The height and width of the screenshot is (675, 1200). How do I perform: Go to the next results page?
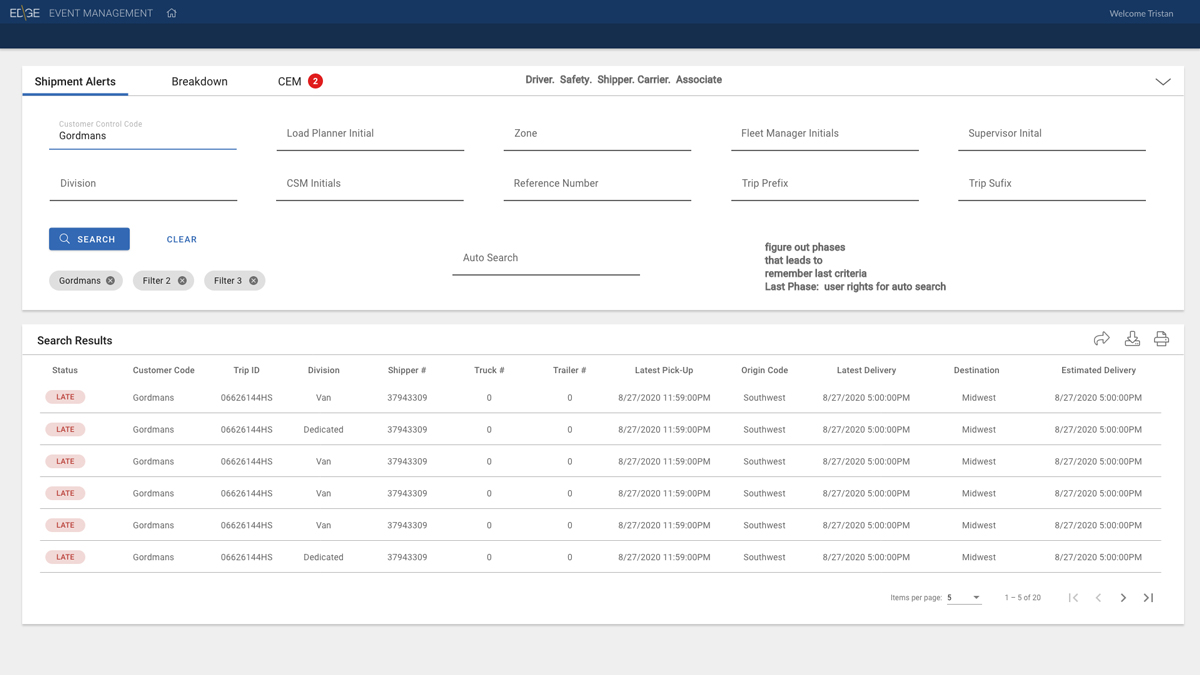coord(1123,598)
